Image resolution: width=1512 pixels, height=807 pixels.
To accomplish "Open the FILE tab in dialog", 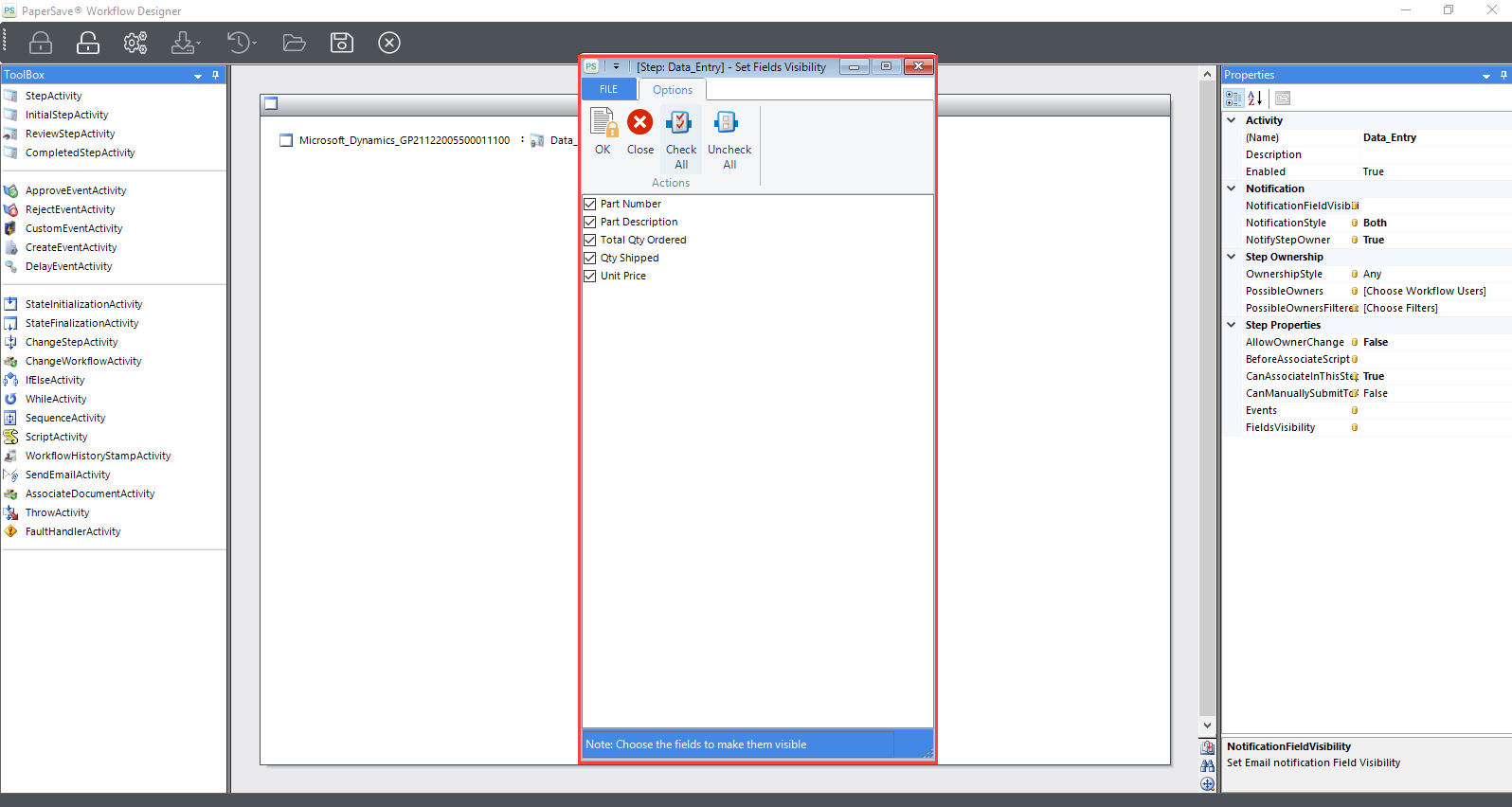I will 608,89.
